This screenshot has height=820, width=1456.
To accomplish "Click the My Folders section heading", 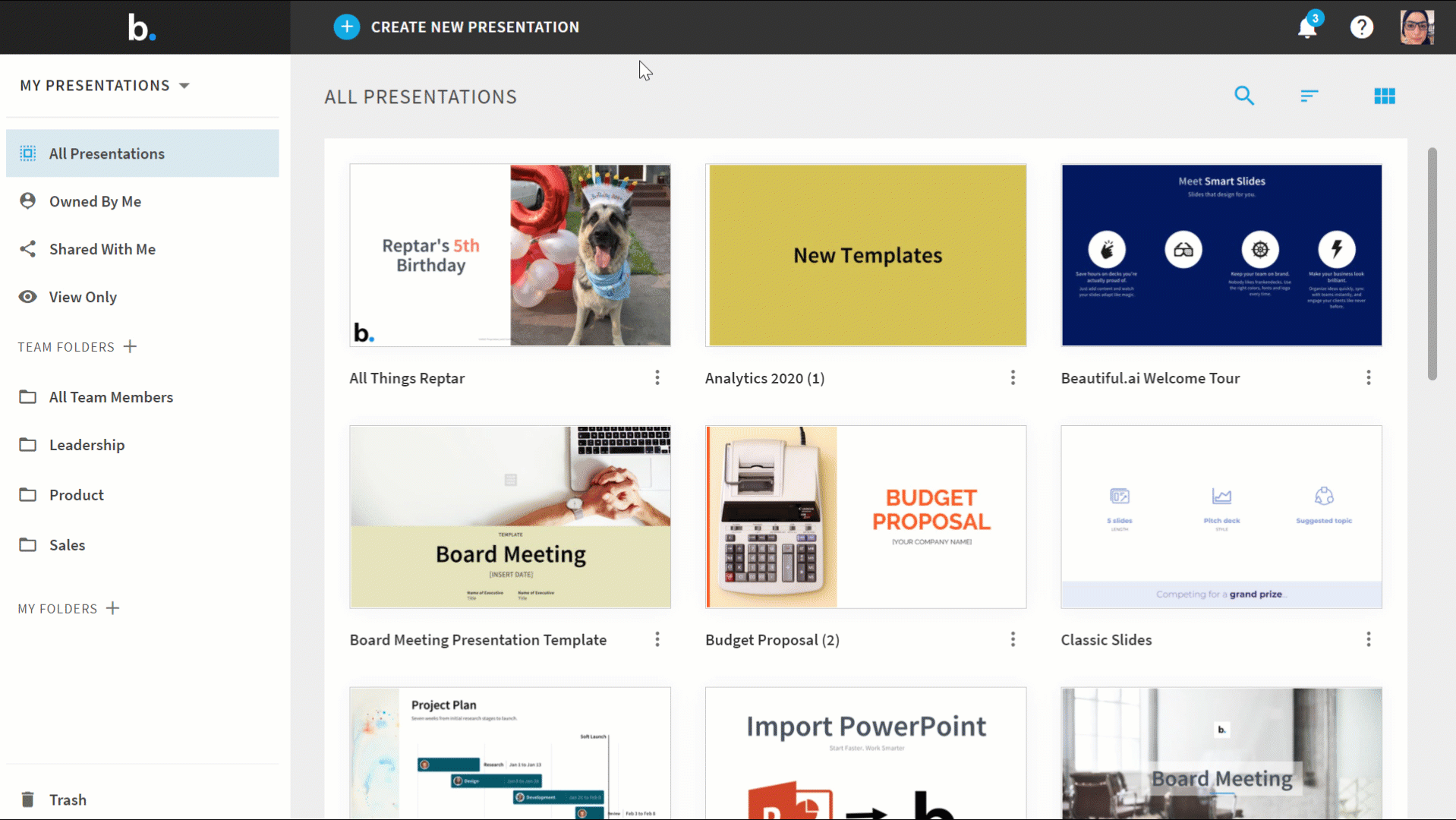I will [58, 609].
